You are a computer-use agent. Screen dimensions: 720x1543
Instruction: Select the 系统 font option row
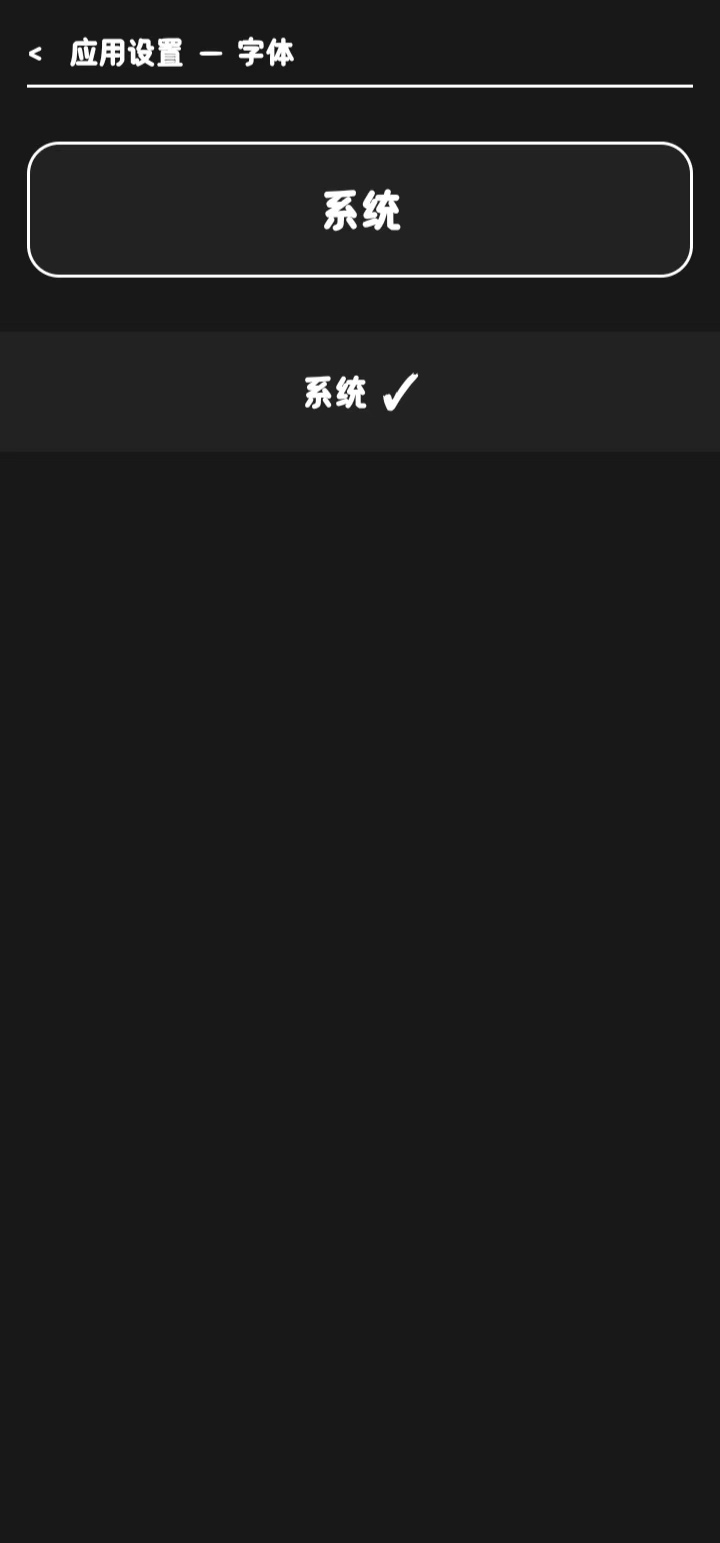tap(360, 392)
